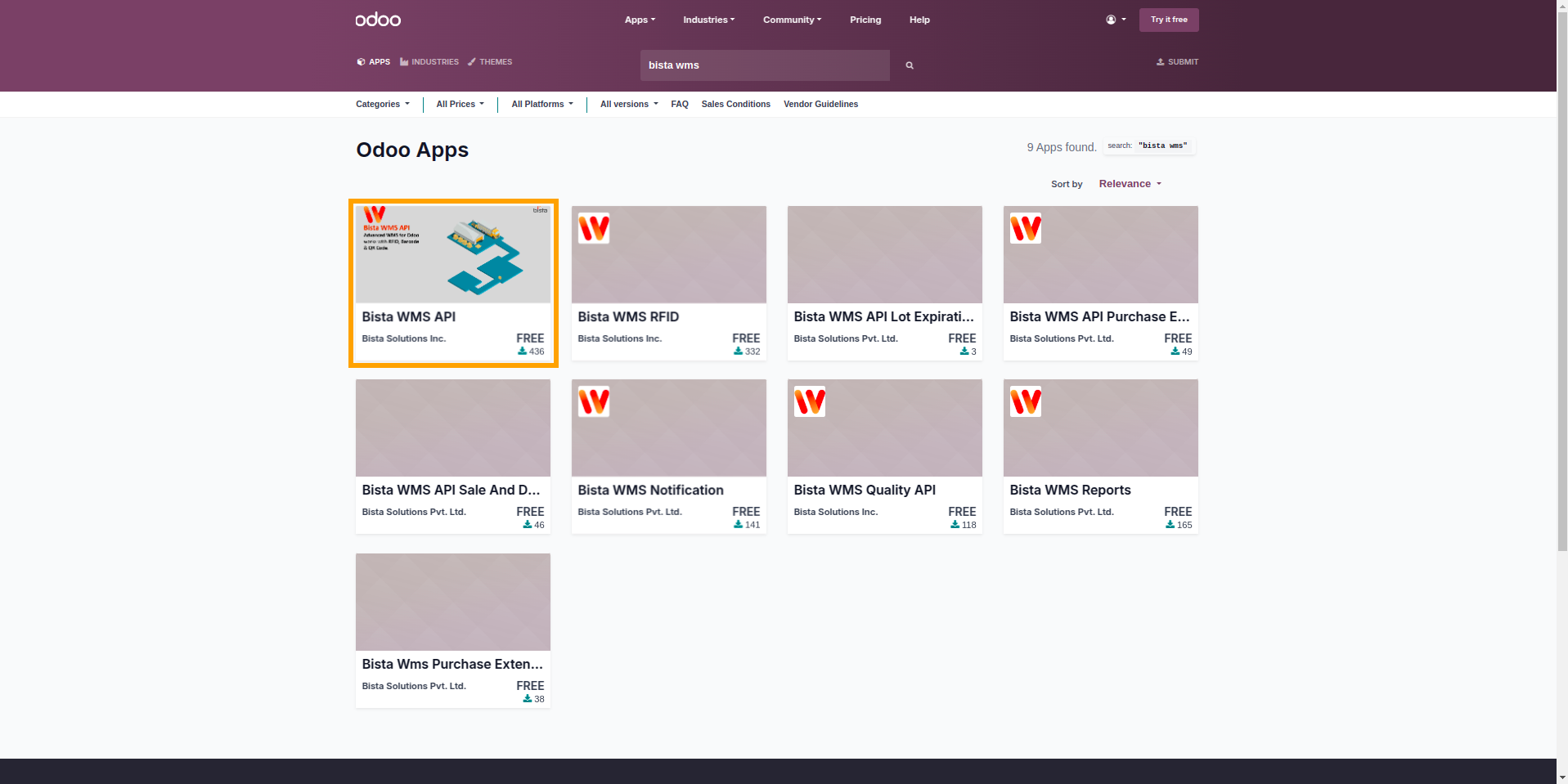
Task: Open the user account icon menu
Action: [x=1116, y=20]
